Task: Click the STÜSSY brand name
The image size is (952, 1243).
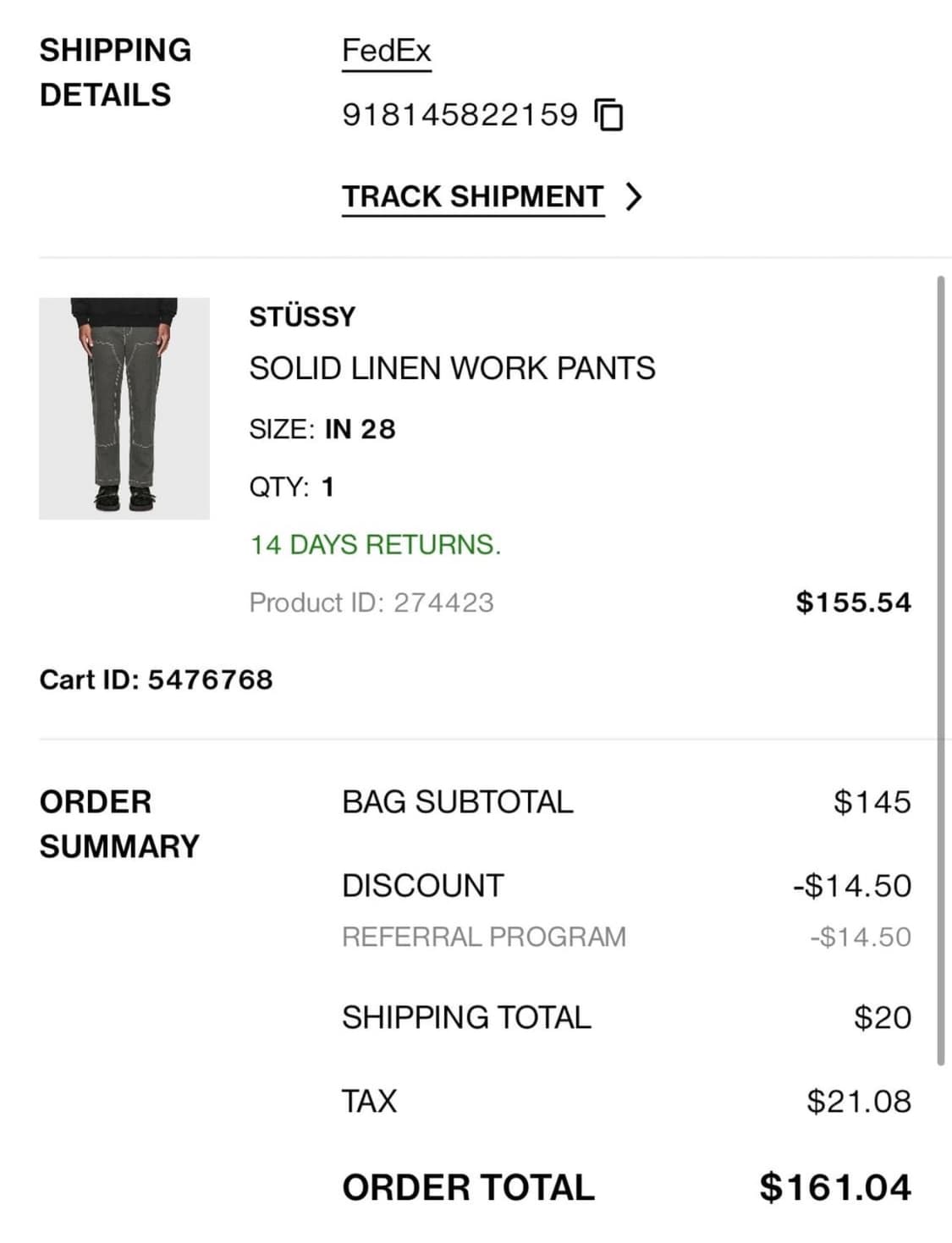Action: click(302, 316)
